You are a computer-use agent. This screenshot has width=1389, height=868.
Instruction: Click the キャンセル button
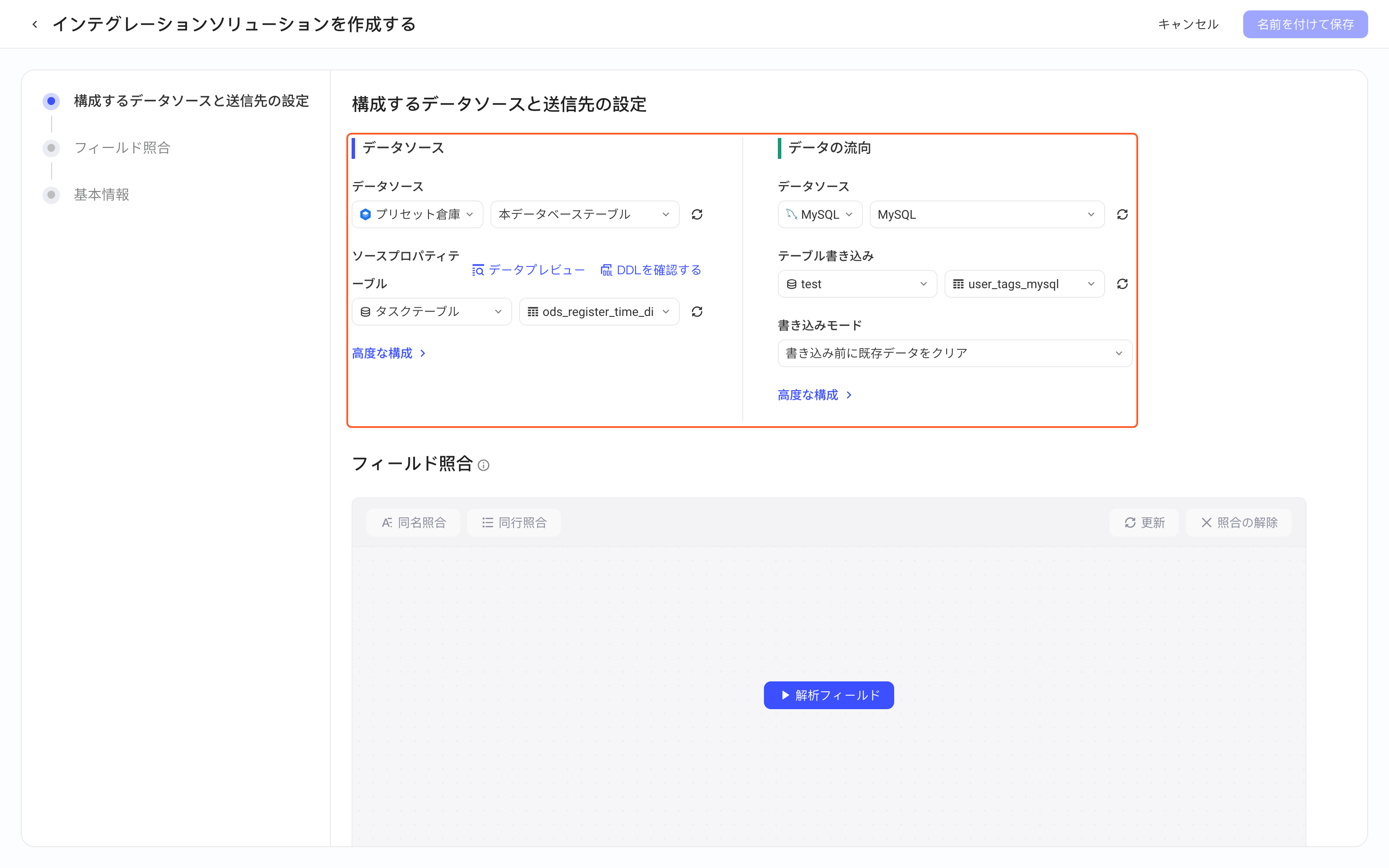point(1188,24)
